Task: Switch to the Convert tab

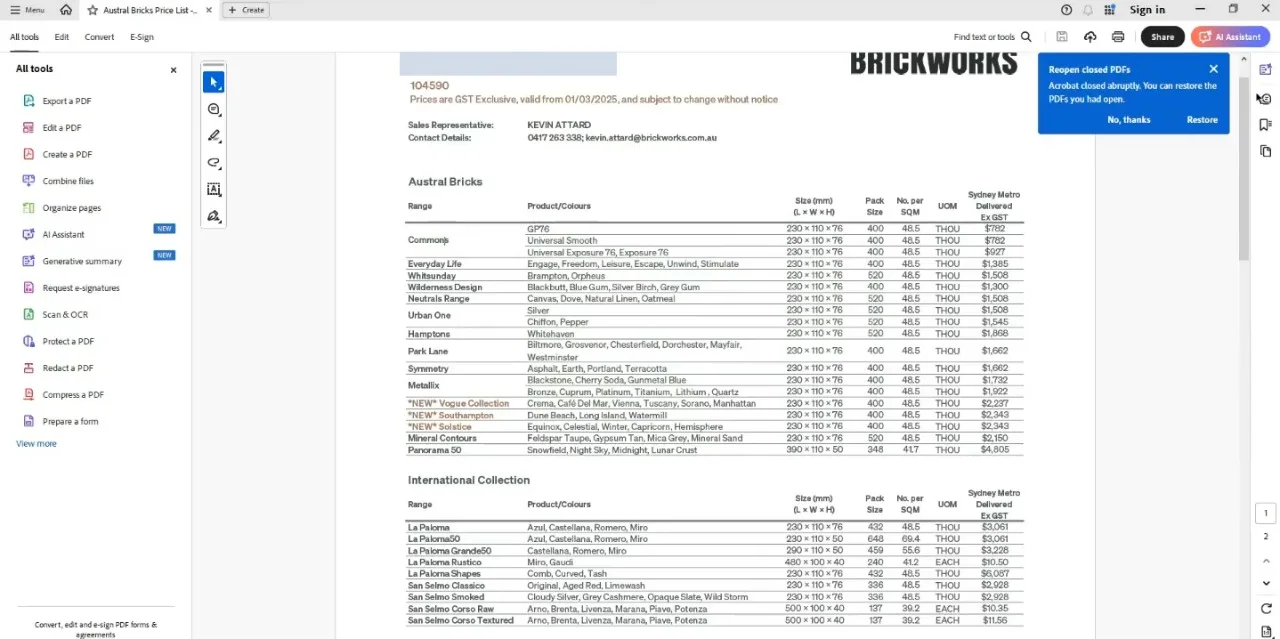Action: point(99,37)
